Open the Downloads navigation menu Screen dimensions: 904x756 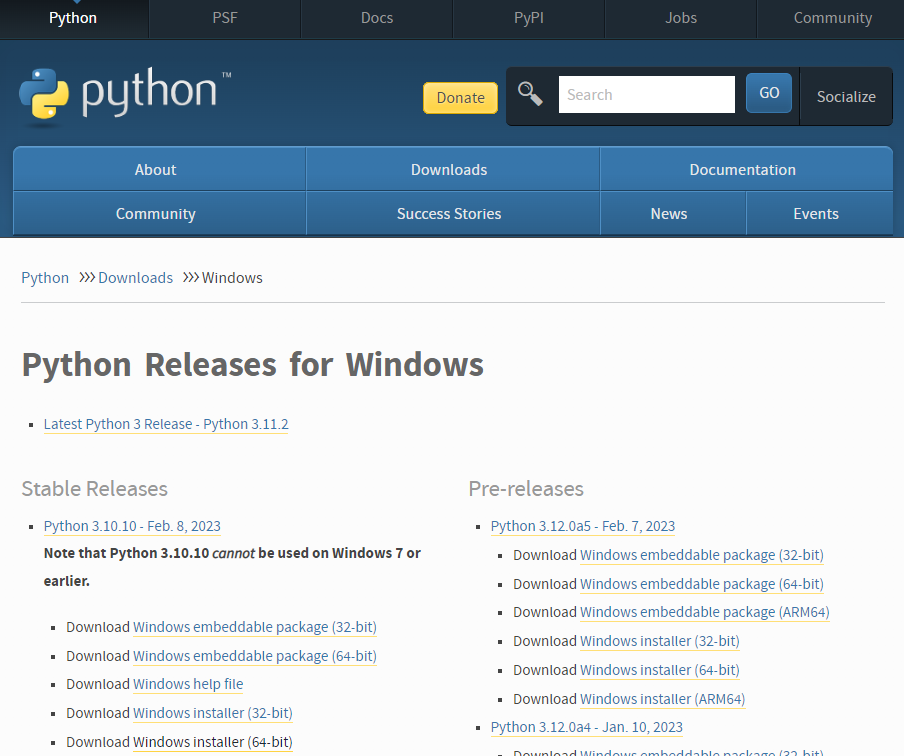449,169
